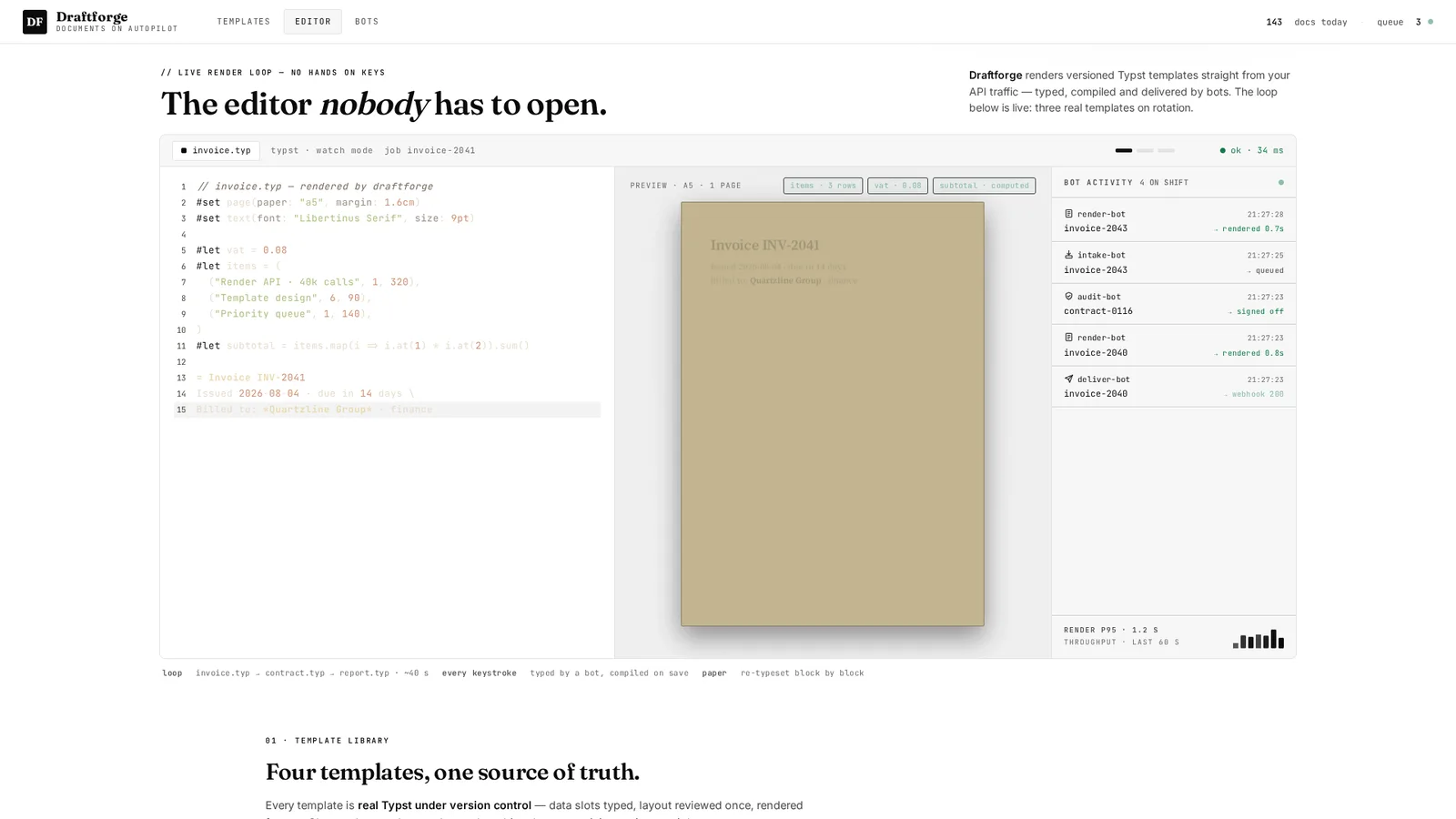1456x819 pixels.
Task: Select the first template rotation indicator
Action: pos(1124,150)
